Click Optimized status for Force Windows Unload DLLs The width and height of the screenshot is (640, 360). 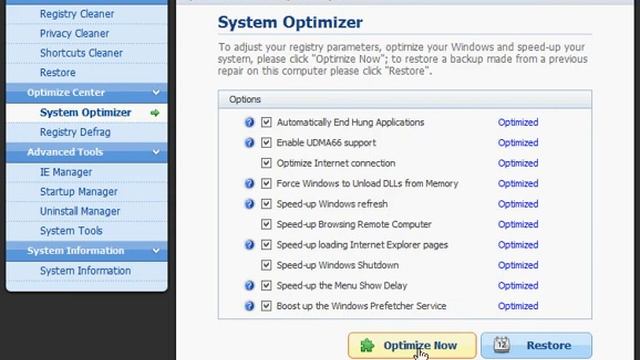coord(518,184)
